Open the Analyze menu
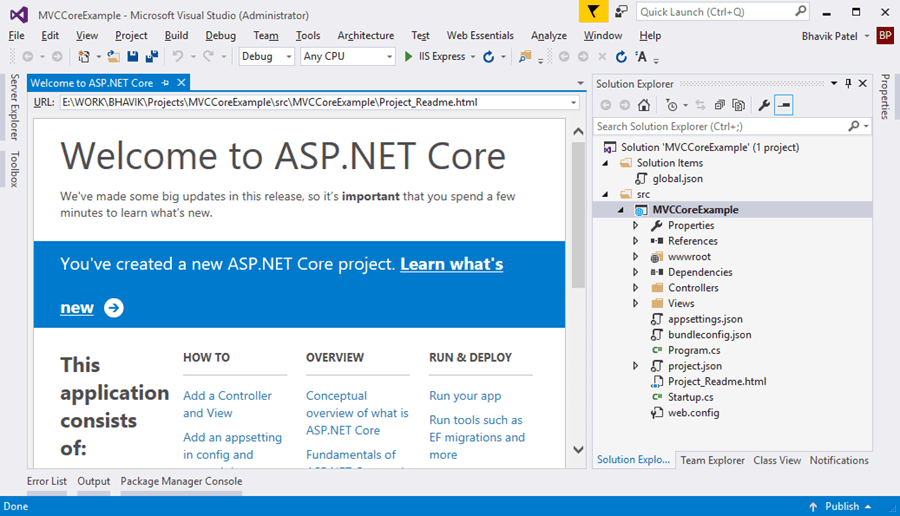900x516 pixels. pyautogui.click(x=549, y=36)
